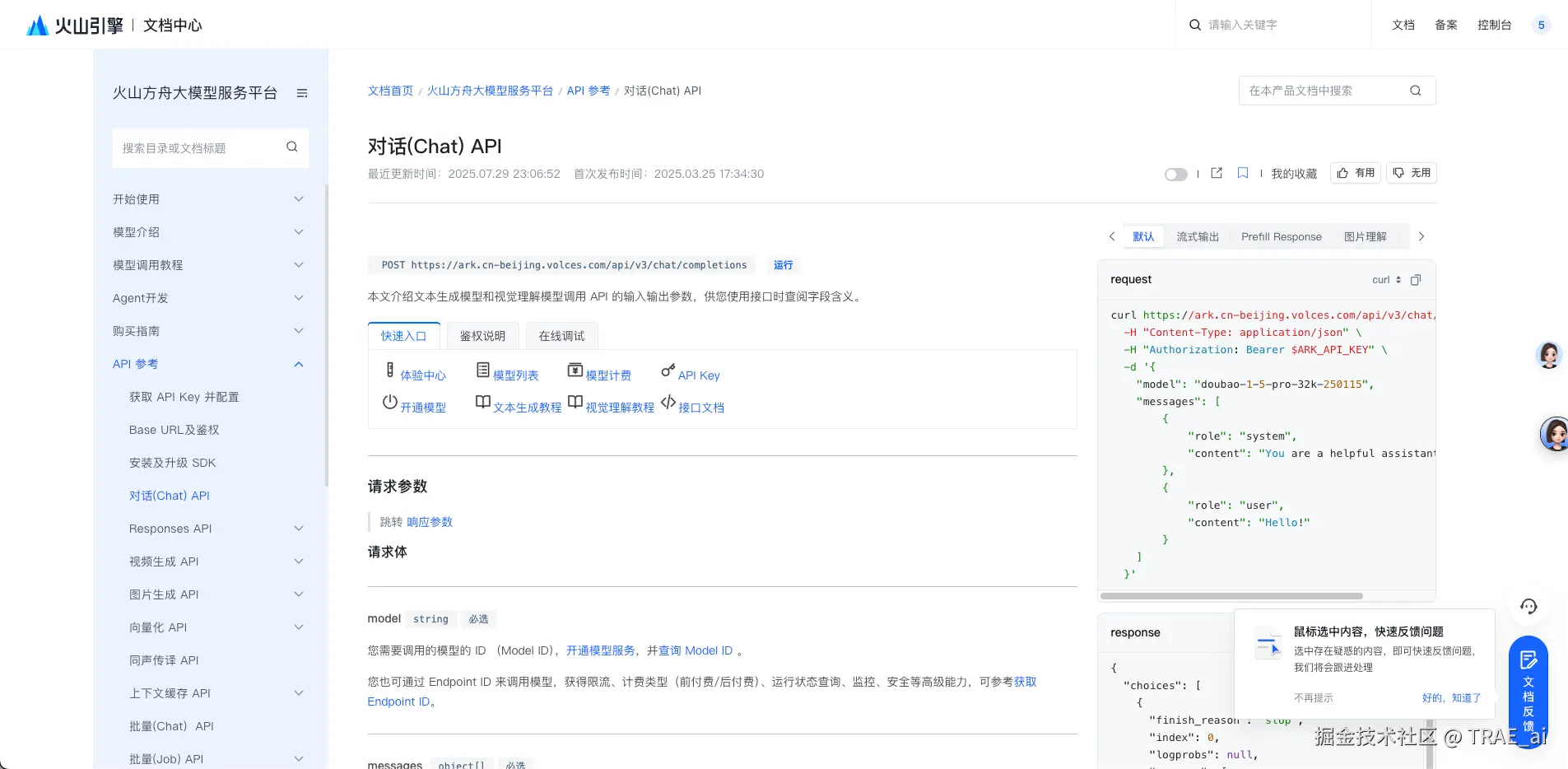Image resolution: width=1568 pixels, height=769 pixels.
Task: Switch to the 鉴权说明 tab
Action: [482, 336]
